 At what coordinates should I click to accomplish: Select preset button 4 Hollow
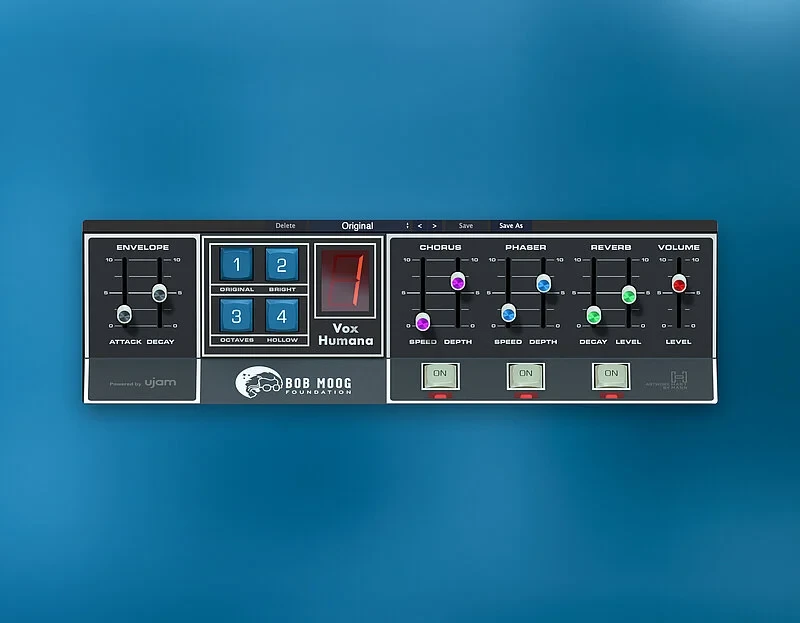282,317
